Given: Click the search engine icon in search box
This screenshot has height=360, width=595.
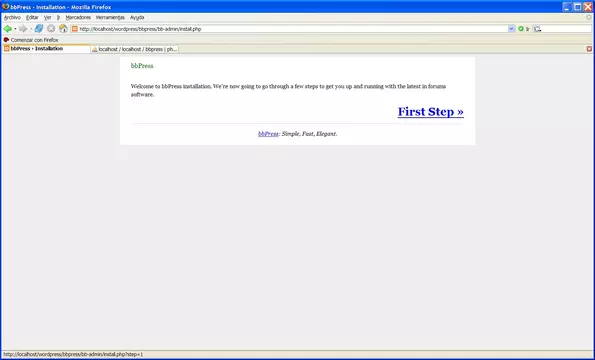Looking at the screenshot, I should tap(537, 29).
